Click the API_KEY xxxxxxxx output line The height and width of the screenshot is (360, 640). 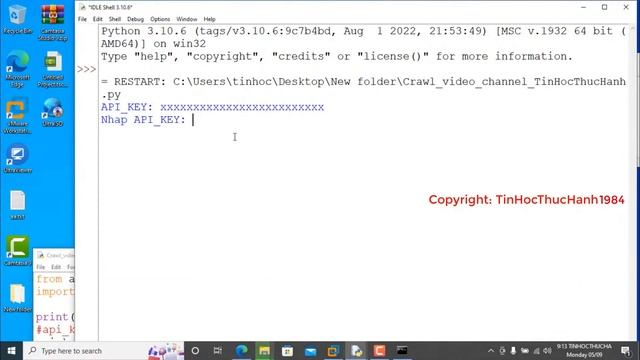click(x=212, y=107)
